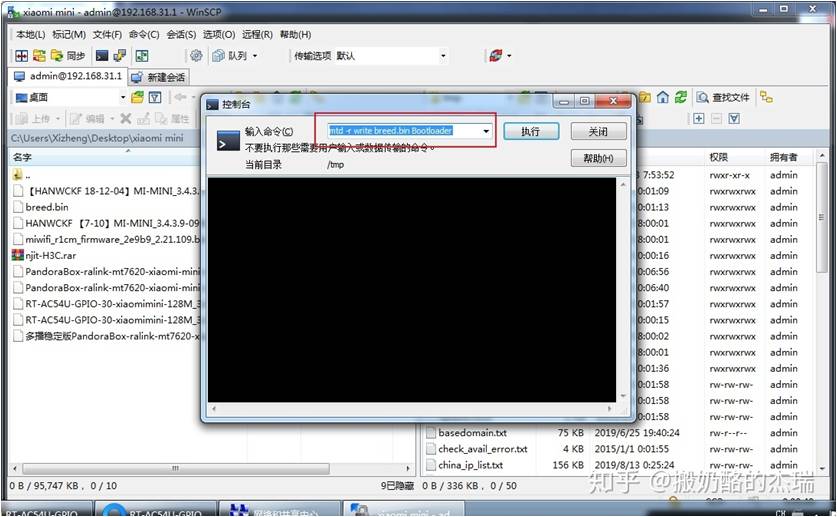This screenshot has height=517, width=837.
Task: Open the 命令(C) menu
Action: pos(144,35)
